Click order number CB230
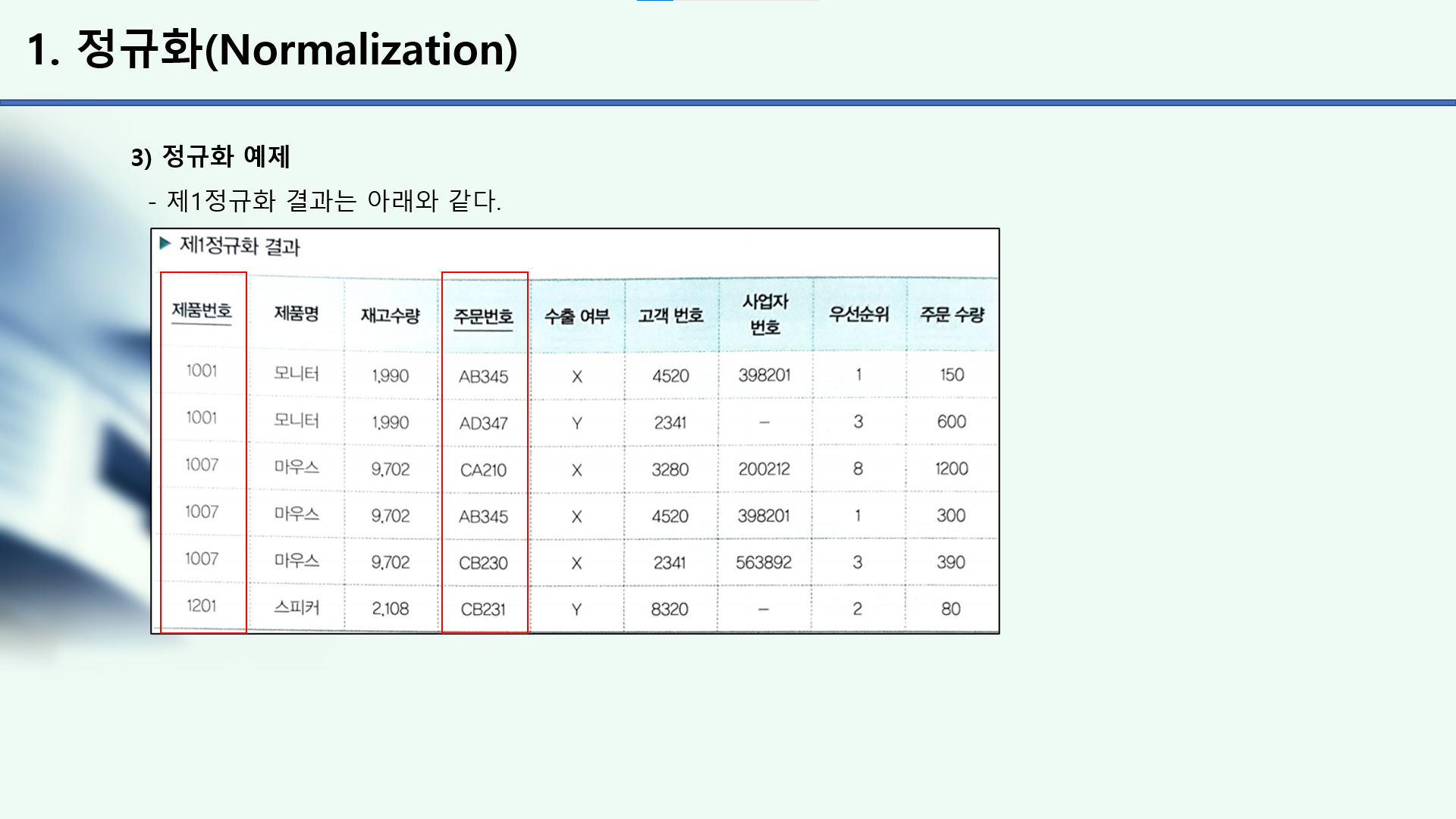The width and height of the screenshot is (1456, 819). pos(484,563)
